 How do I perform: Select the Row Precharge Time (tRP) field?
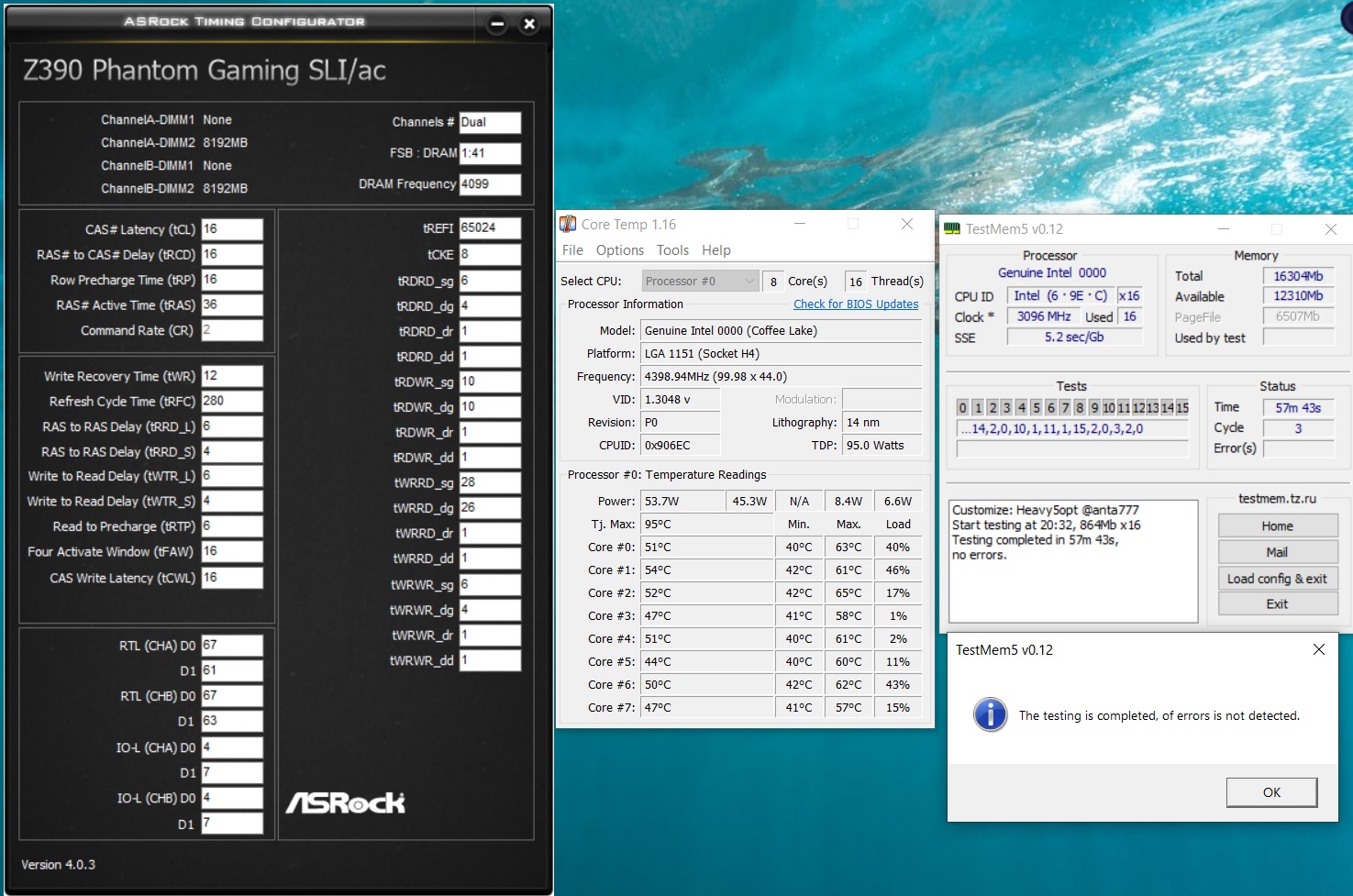click(x=232, y=280)
